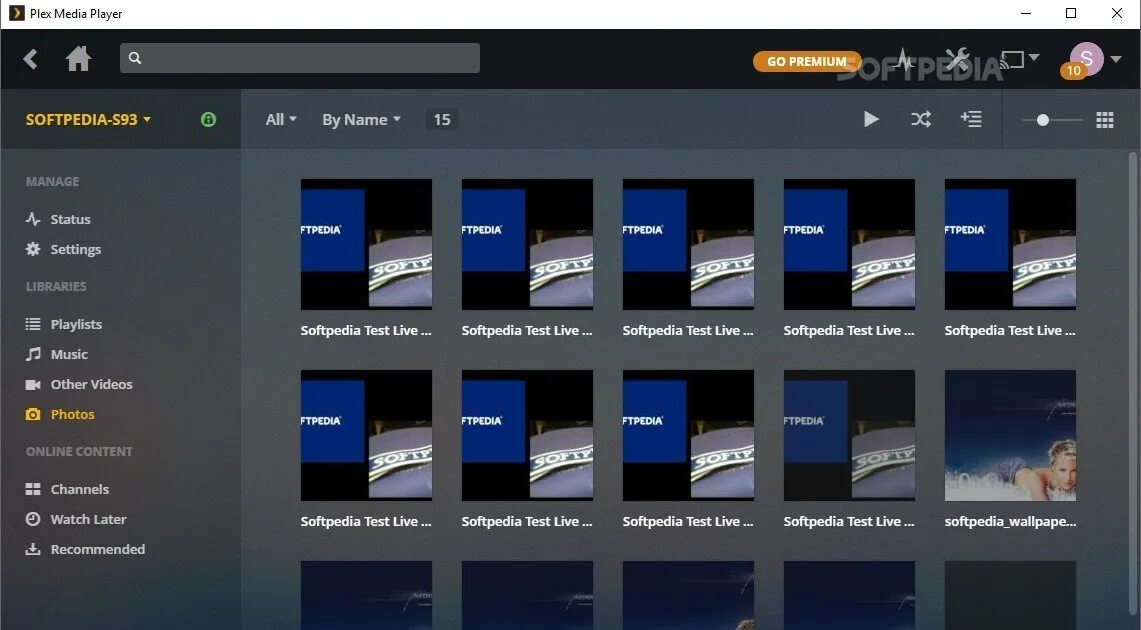Image resolution: width=1141 pixels, height=630 pixels.
Task: Adjust the thumbnail size slider
Action: (x=1052, y=120)
